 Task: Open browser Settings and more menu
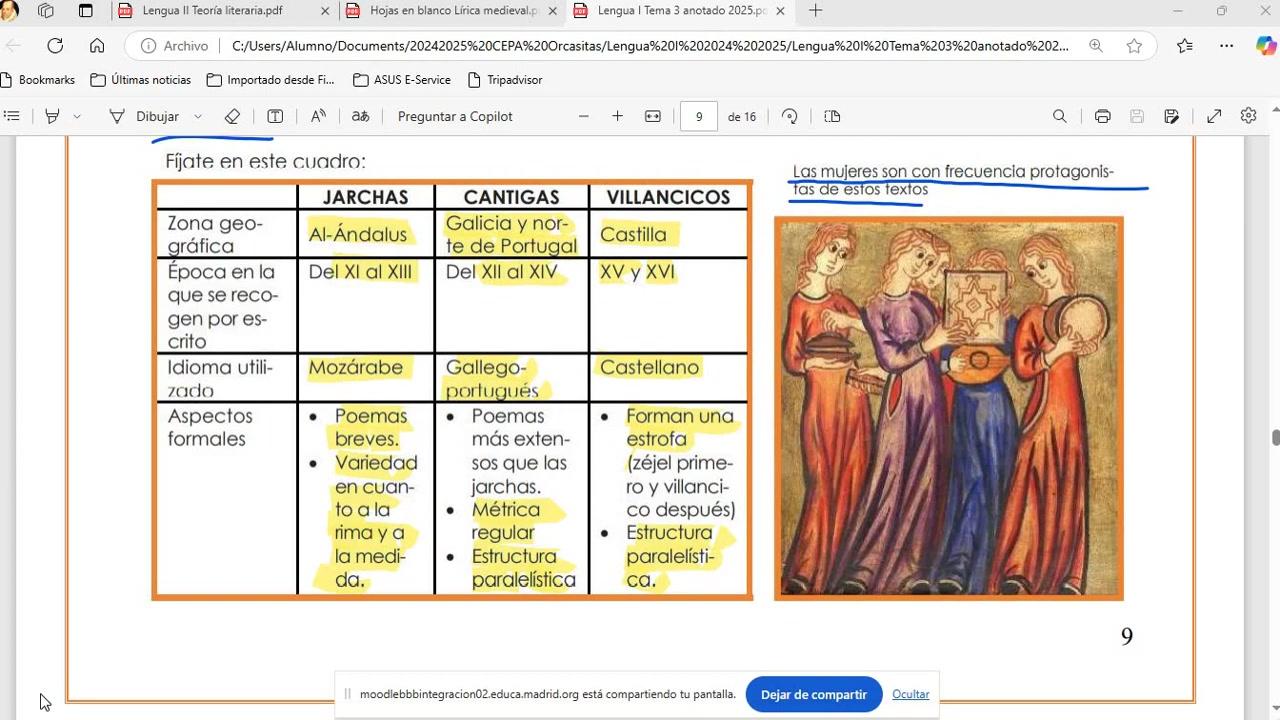(x=1226, y=45)
